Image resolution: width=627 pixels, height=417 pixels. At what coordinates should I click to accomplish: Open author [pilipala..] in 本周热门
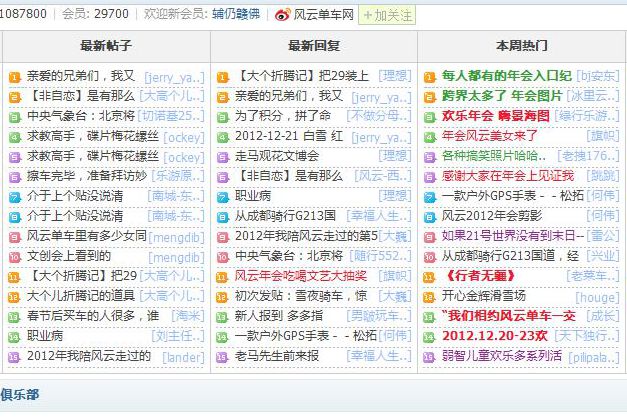(594, 357)
